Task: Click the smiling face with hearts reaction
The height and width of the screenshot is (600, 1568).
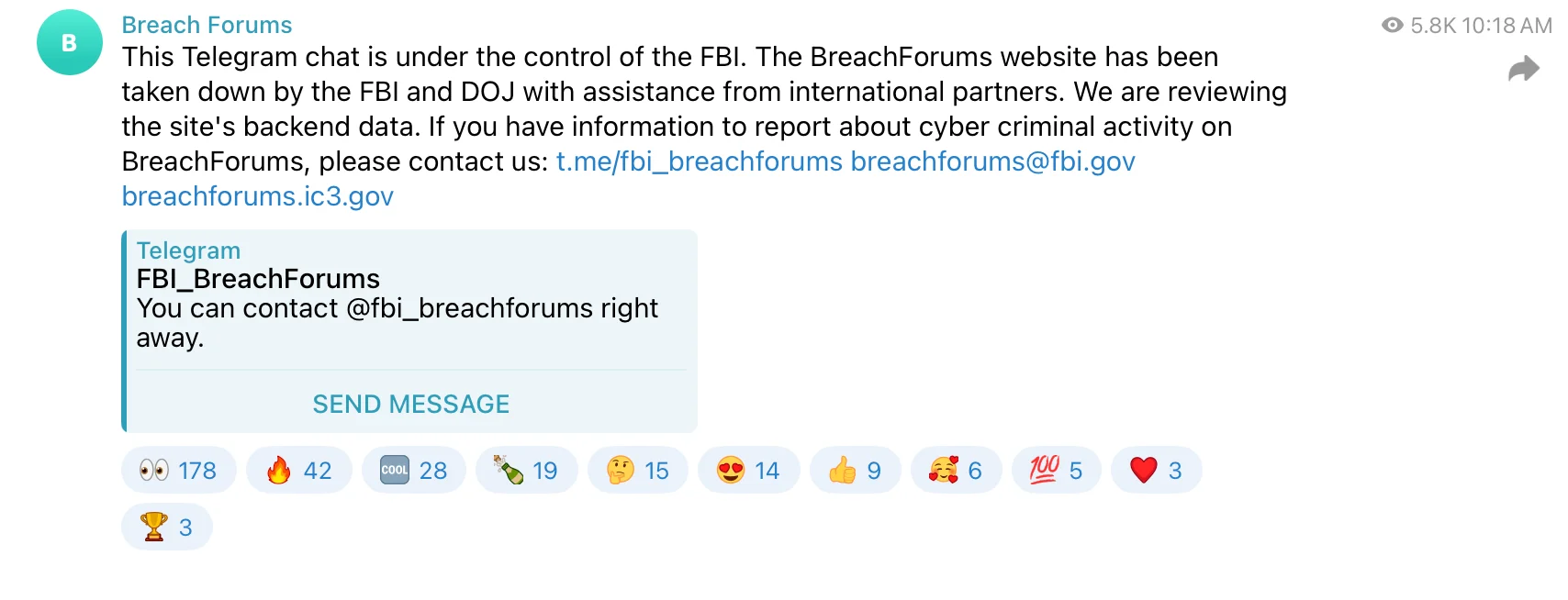Action: point(956,471)
